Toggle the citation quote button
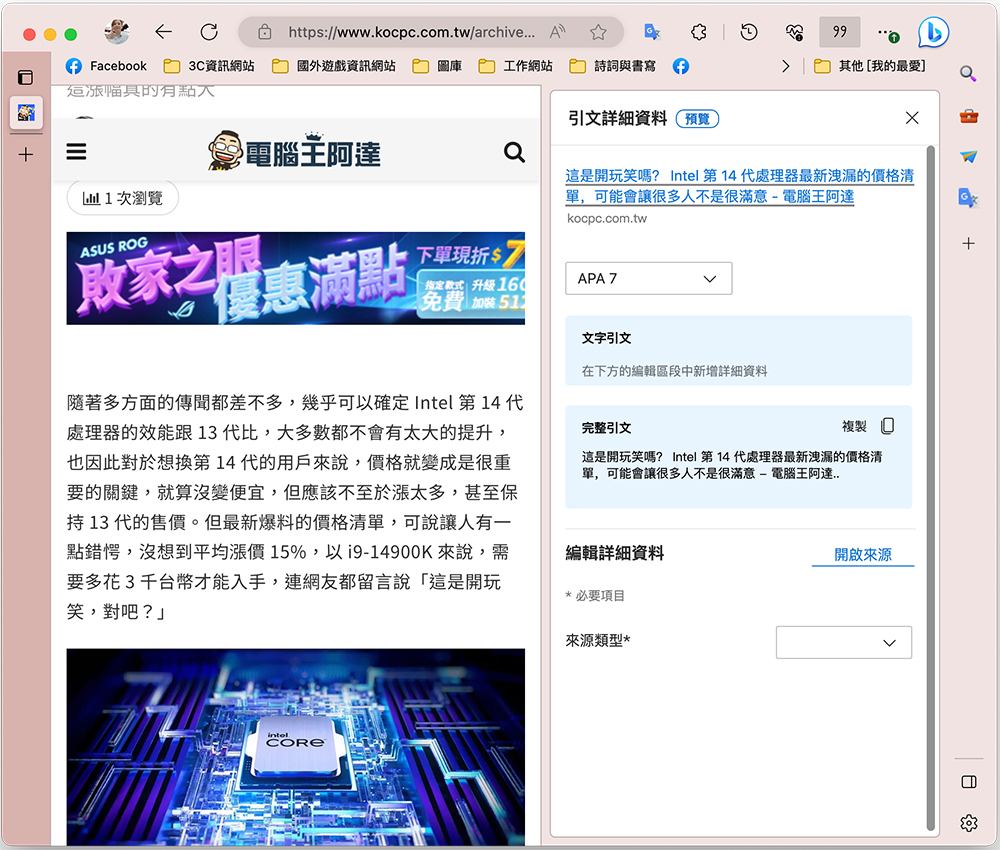Screen dimensions: 1000x850 tap(840, 32)
